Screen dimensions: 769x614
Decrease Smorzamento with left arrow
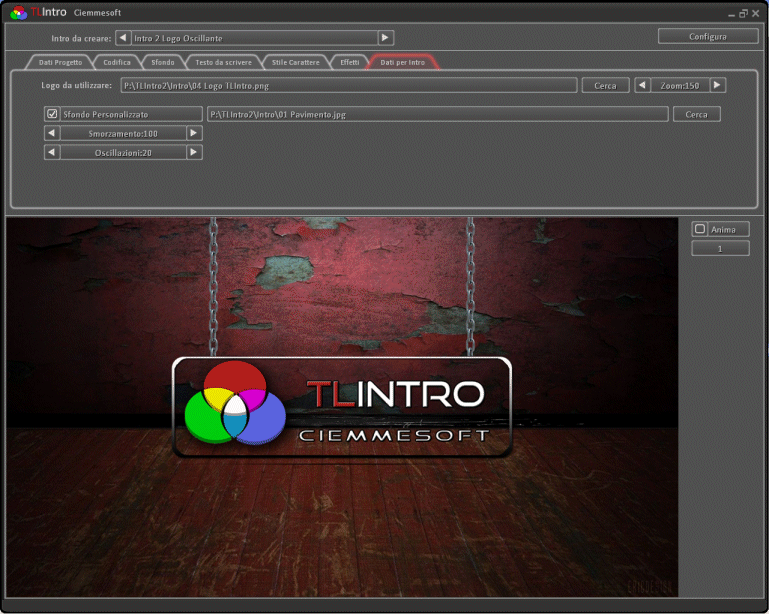pyautogui.click(x=52, y=133)
